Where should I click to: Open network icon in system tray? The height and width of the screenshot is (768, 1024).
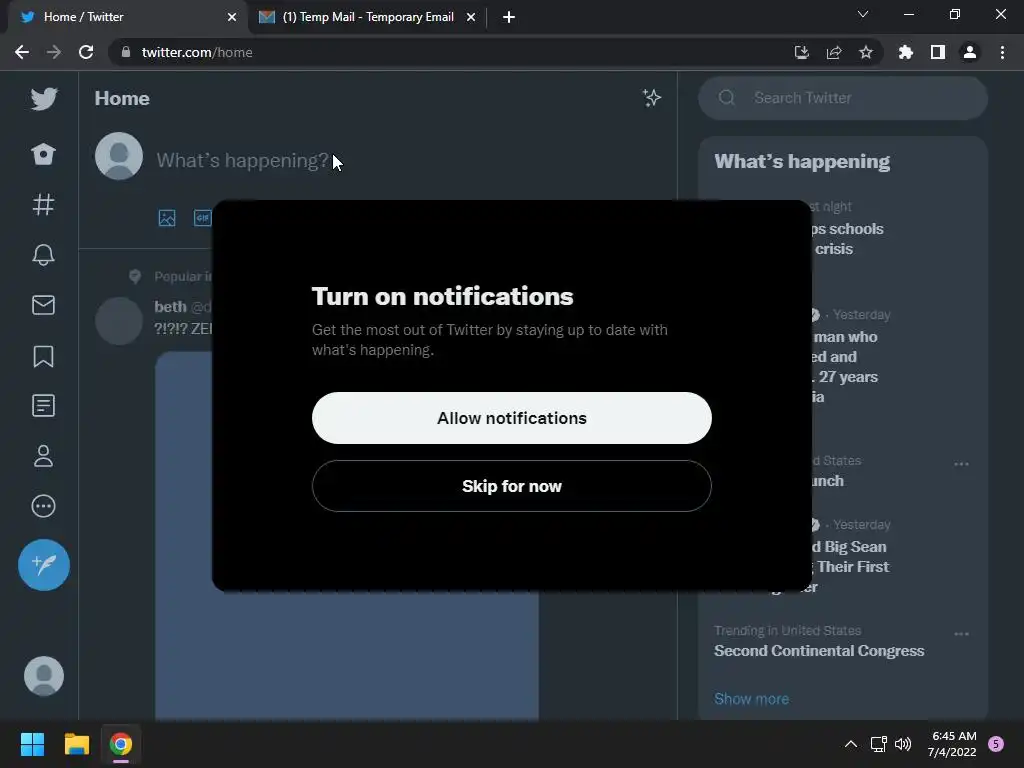pyautogui.click(x=878, y=744)
